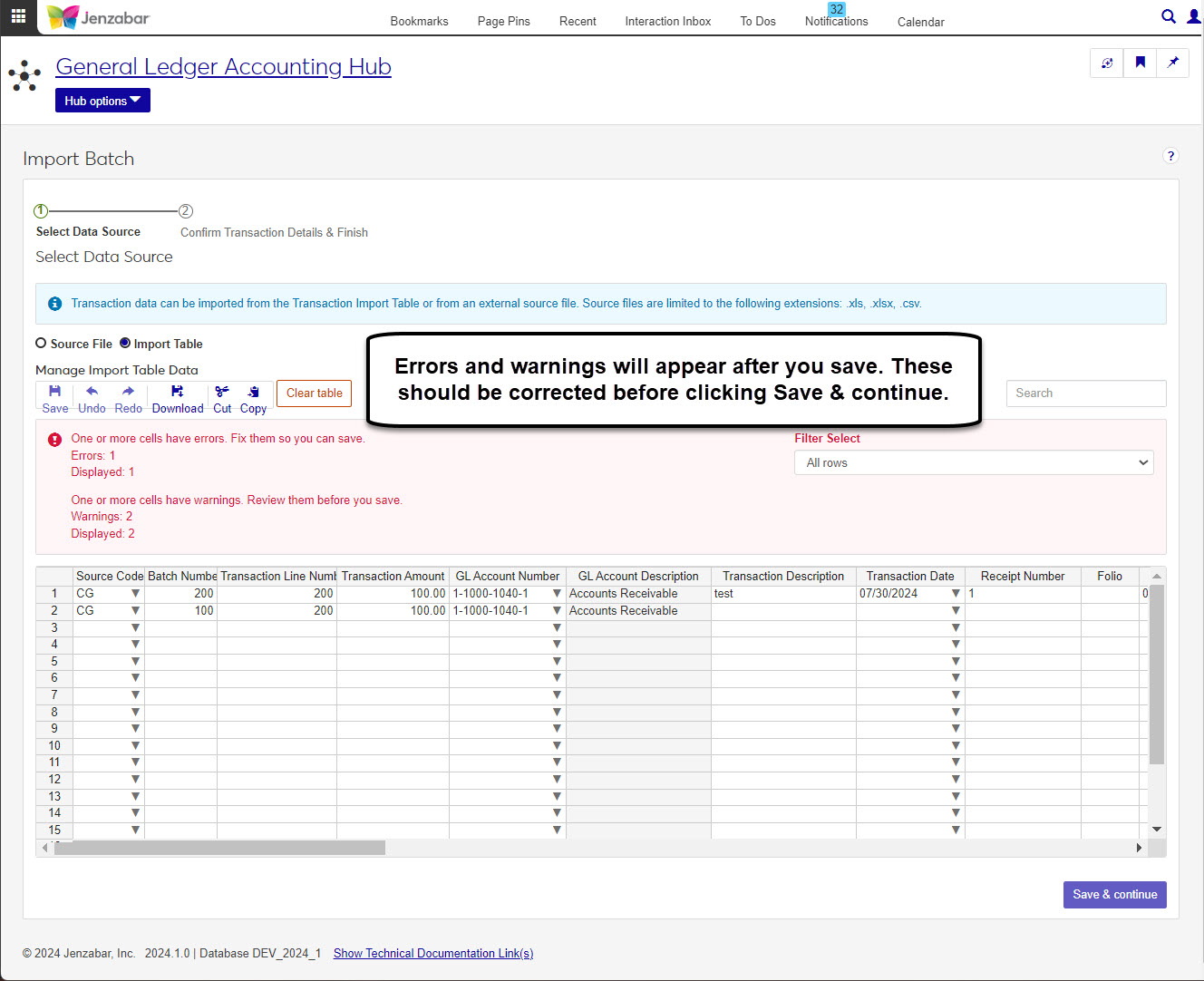Select the Import Table radio option

click(x=125, y=344)
